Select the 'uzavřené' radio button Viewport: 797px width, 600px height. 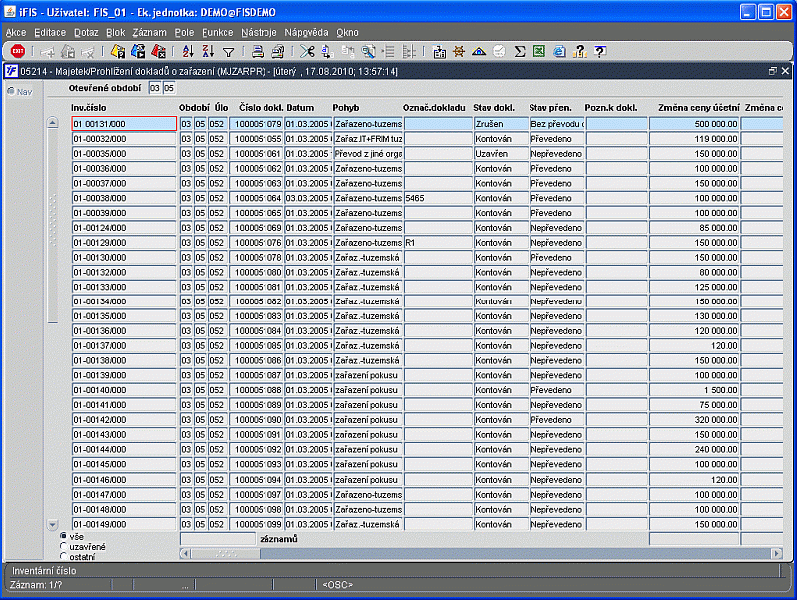[x=65, y=546]
